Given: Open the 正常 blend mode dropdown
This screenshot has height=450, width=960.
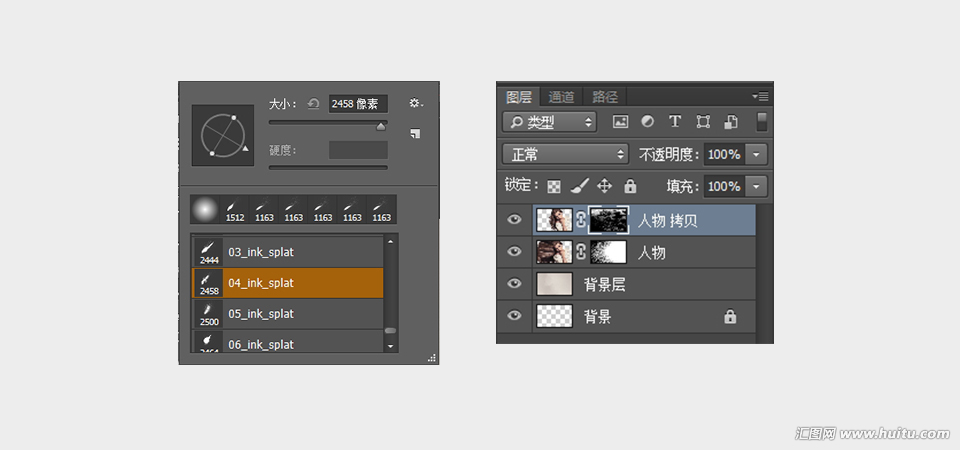Looking at the screenshot, I should tap(565, 154).
